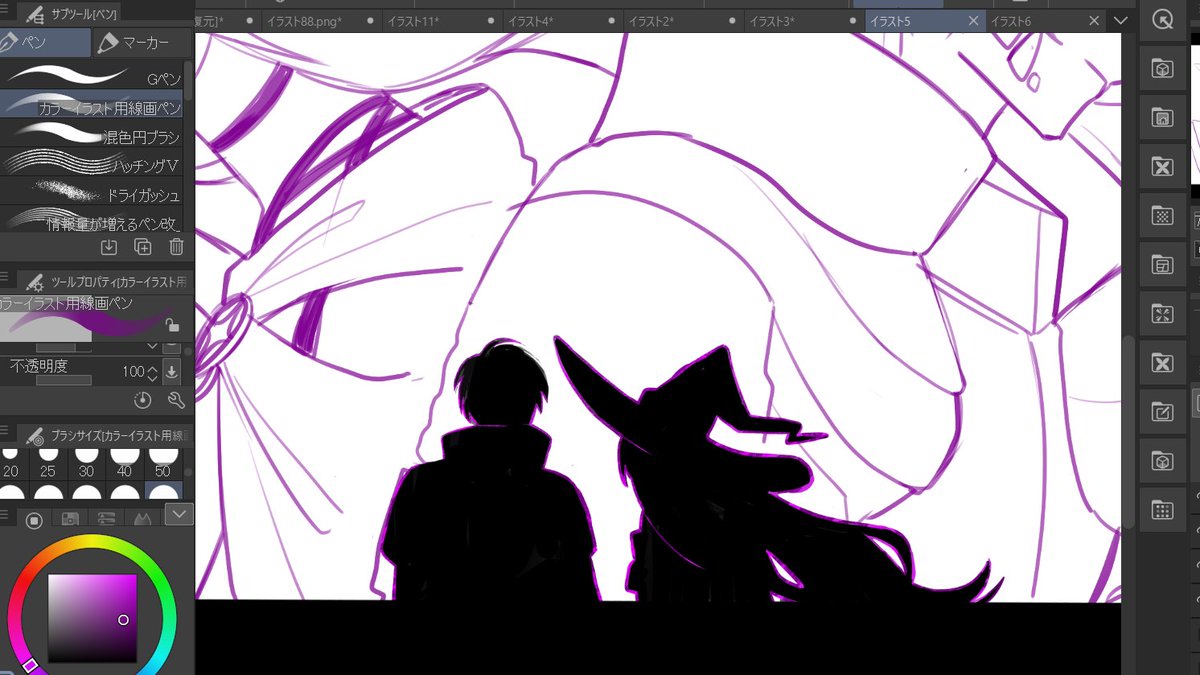Click the delete sub tool trash icon
The width and height of the screenshot is (1200, 675).
tap(176, 247)
